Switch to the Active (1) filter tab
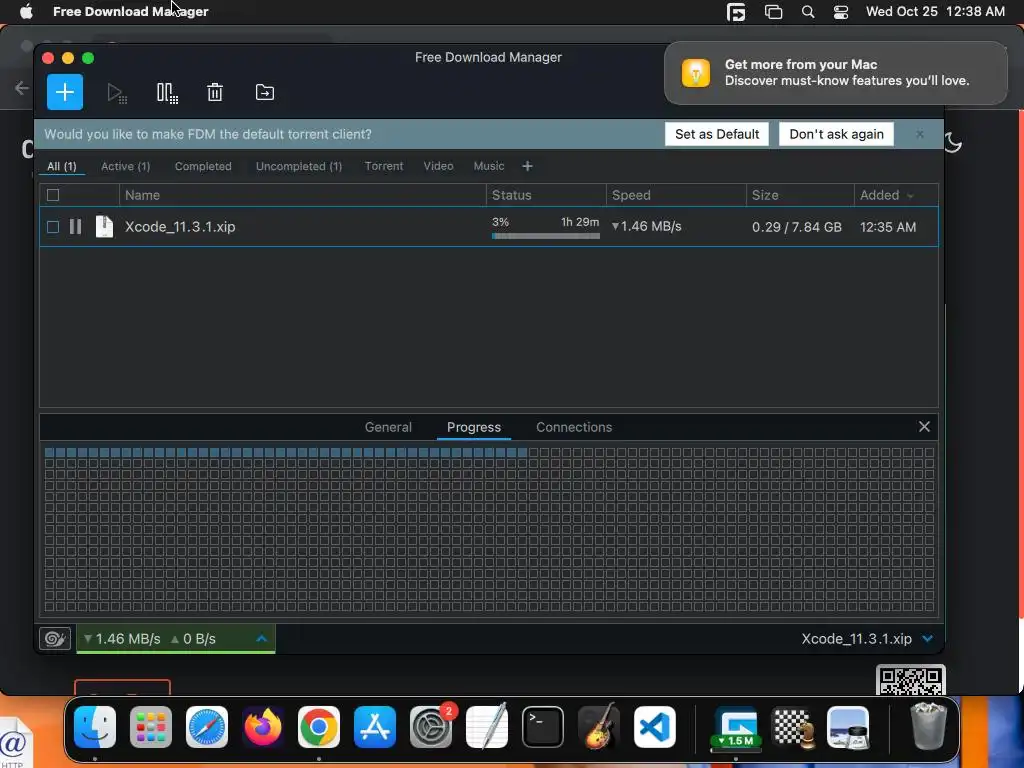Viewport: 1024px width, 768px height. pos(125,167)
